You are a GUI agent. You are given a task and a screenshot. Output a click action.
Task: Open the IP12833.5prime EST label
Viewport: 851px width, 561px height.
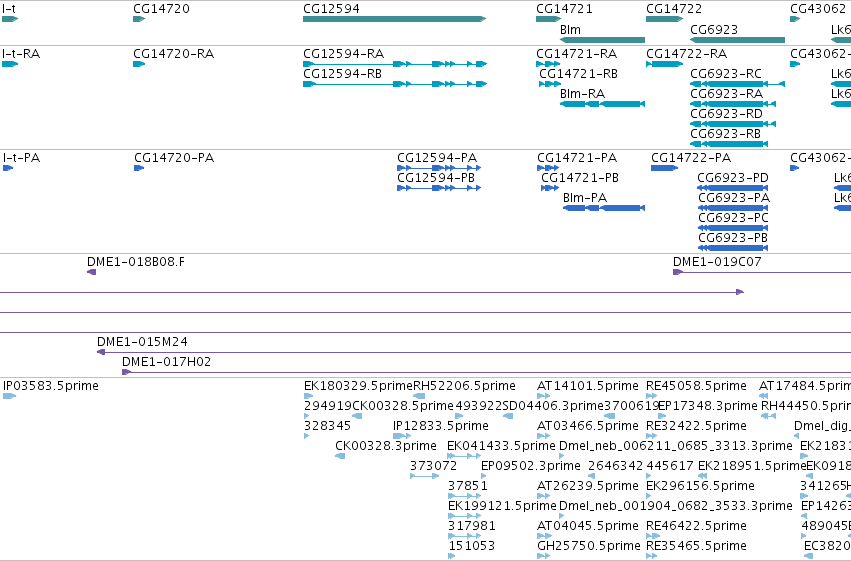pyautogui.click(x=441, y=426)
